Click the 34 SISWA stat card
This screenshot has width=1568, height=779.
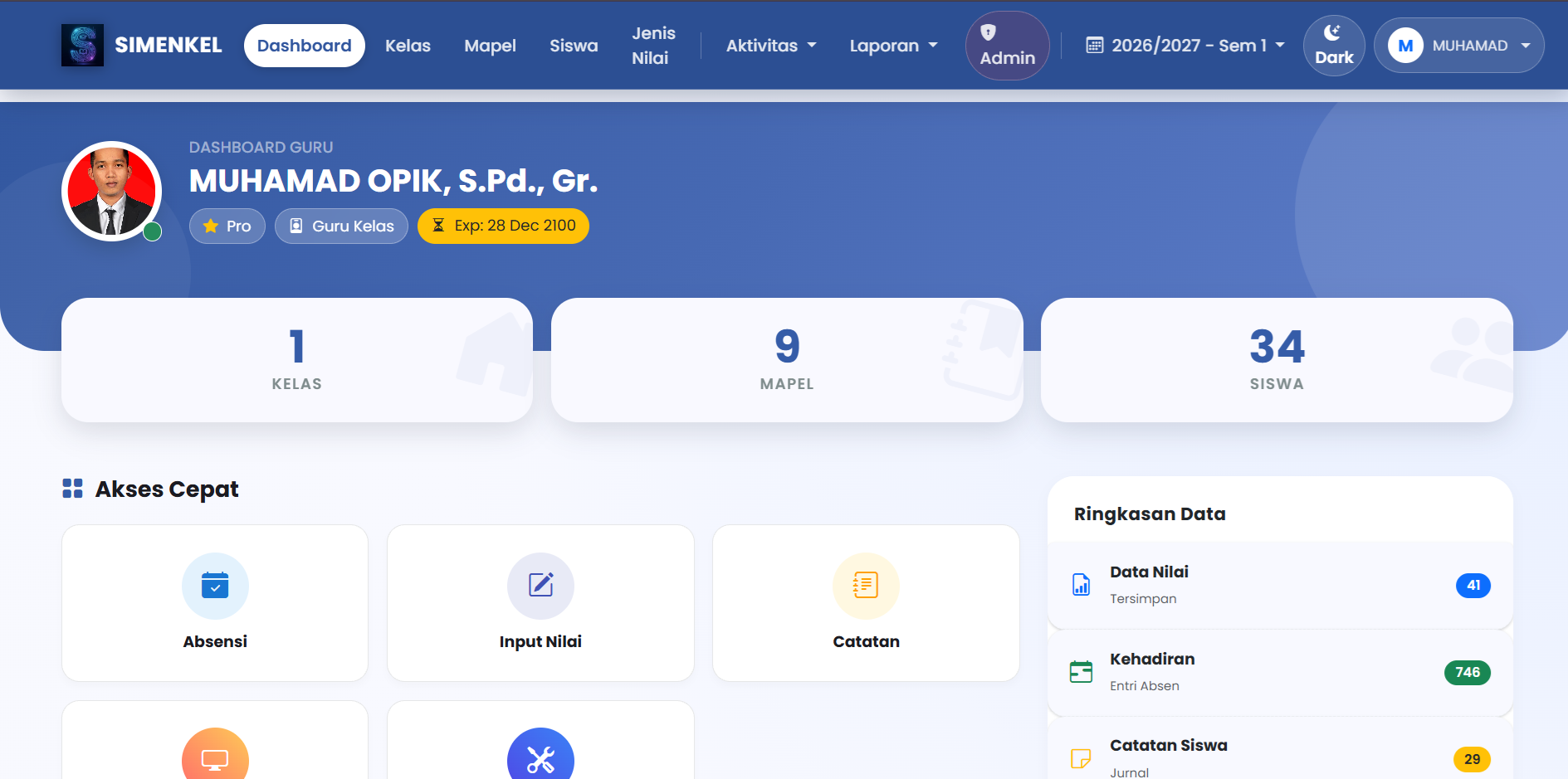[1277, 360]
